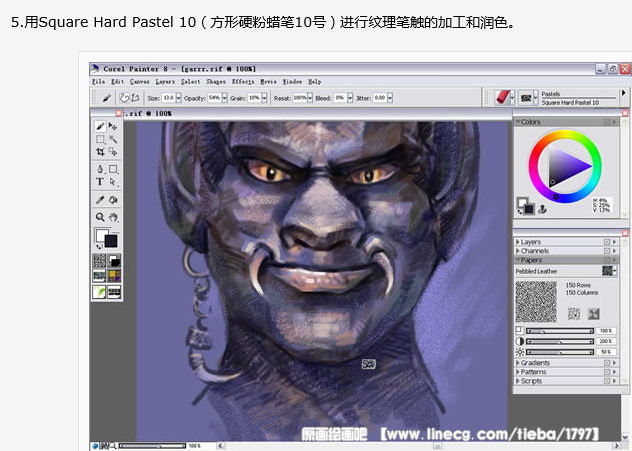Select the Rectangular Shape tool
The height and width of the screenshot is (451, 632).
click(x=113, y=169)
